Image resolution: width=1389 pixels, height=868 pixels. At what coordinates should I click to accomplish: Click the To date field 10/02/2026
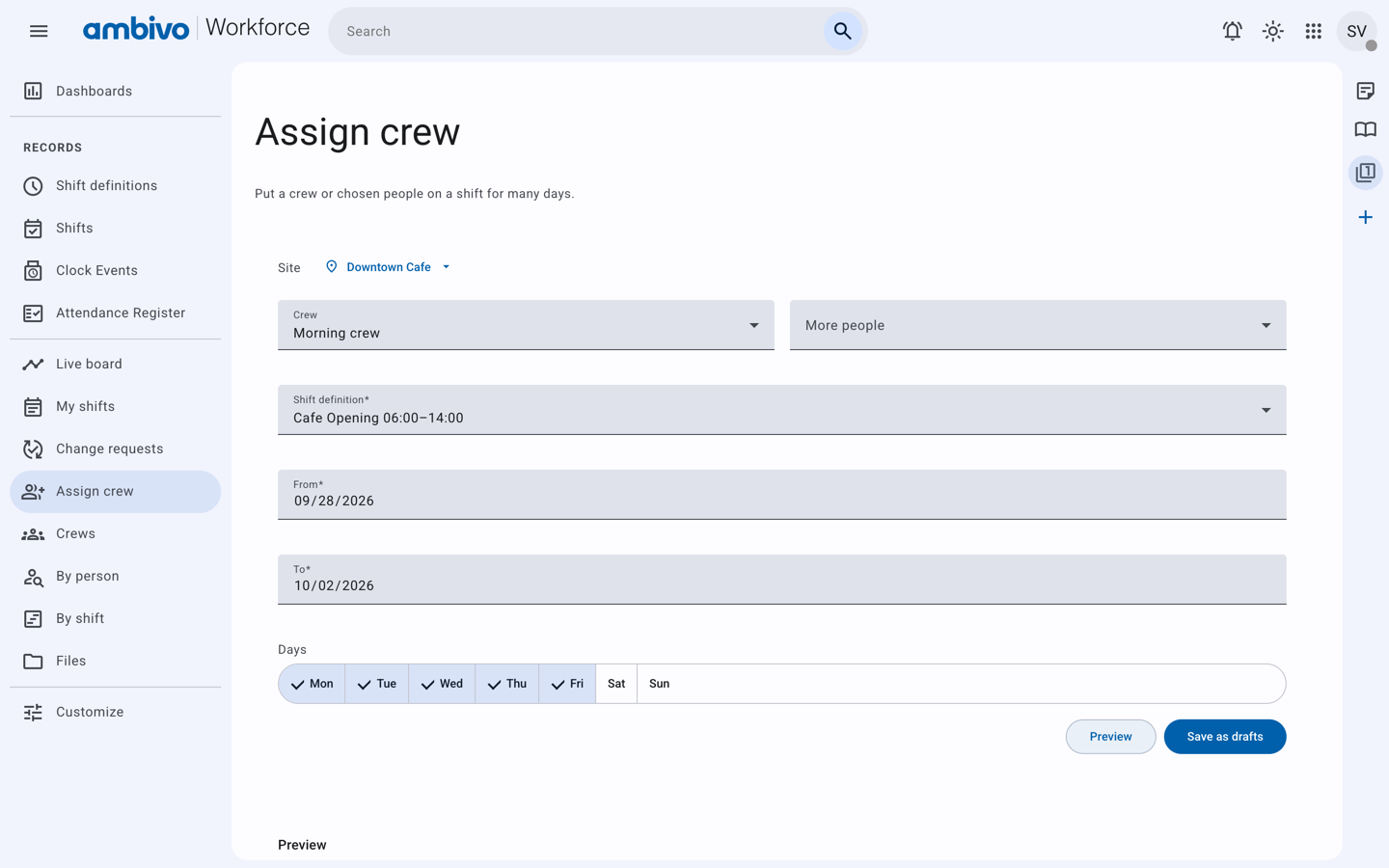tap(782, 580)
